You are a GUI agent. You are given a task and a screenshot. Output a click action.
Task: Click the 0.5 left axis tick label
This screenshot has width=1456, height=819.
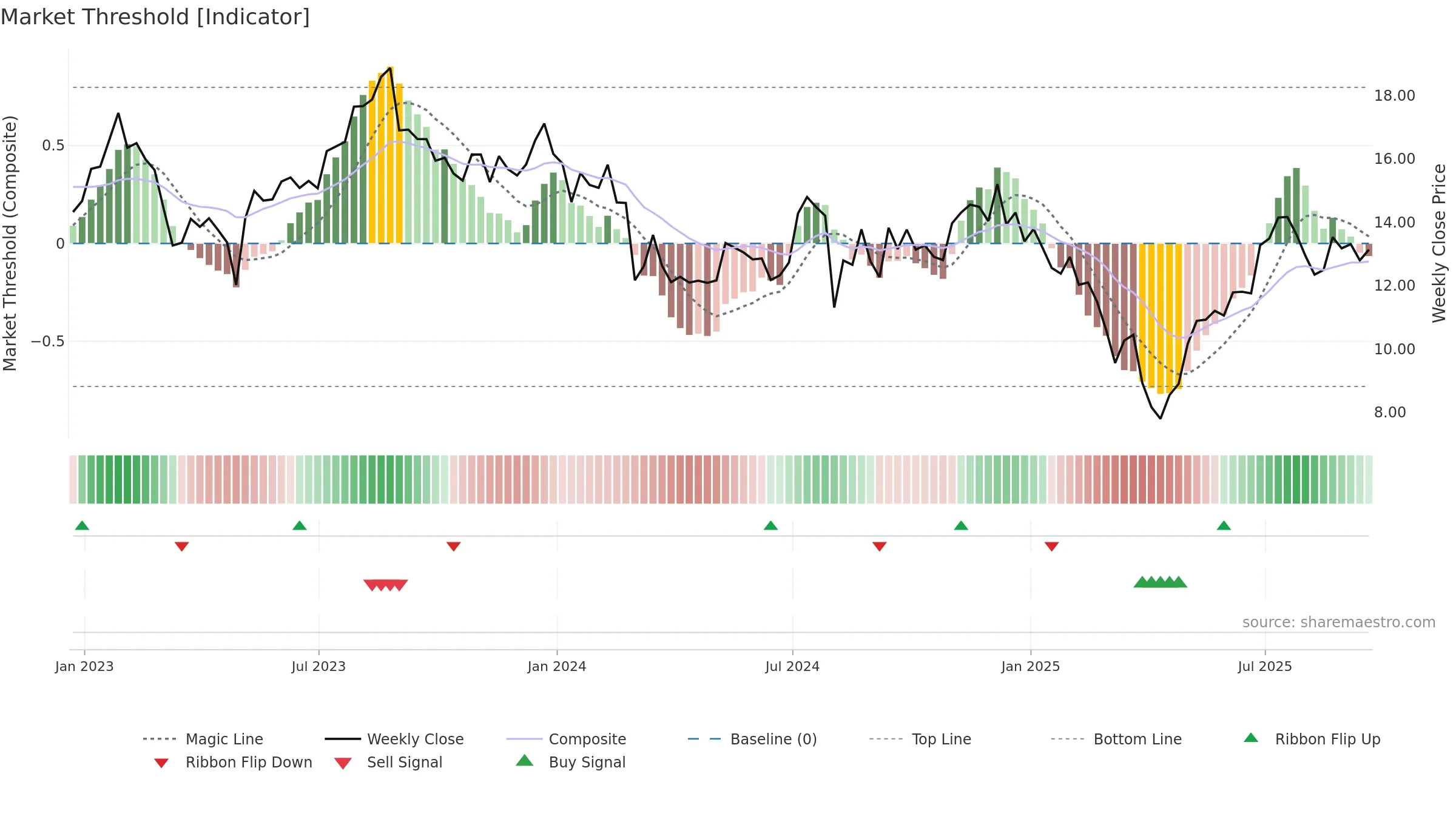(53, 146)
